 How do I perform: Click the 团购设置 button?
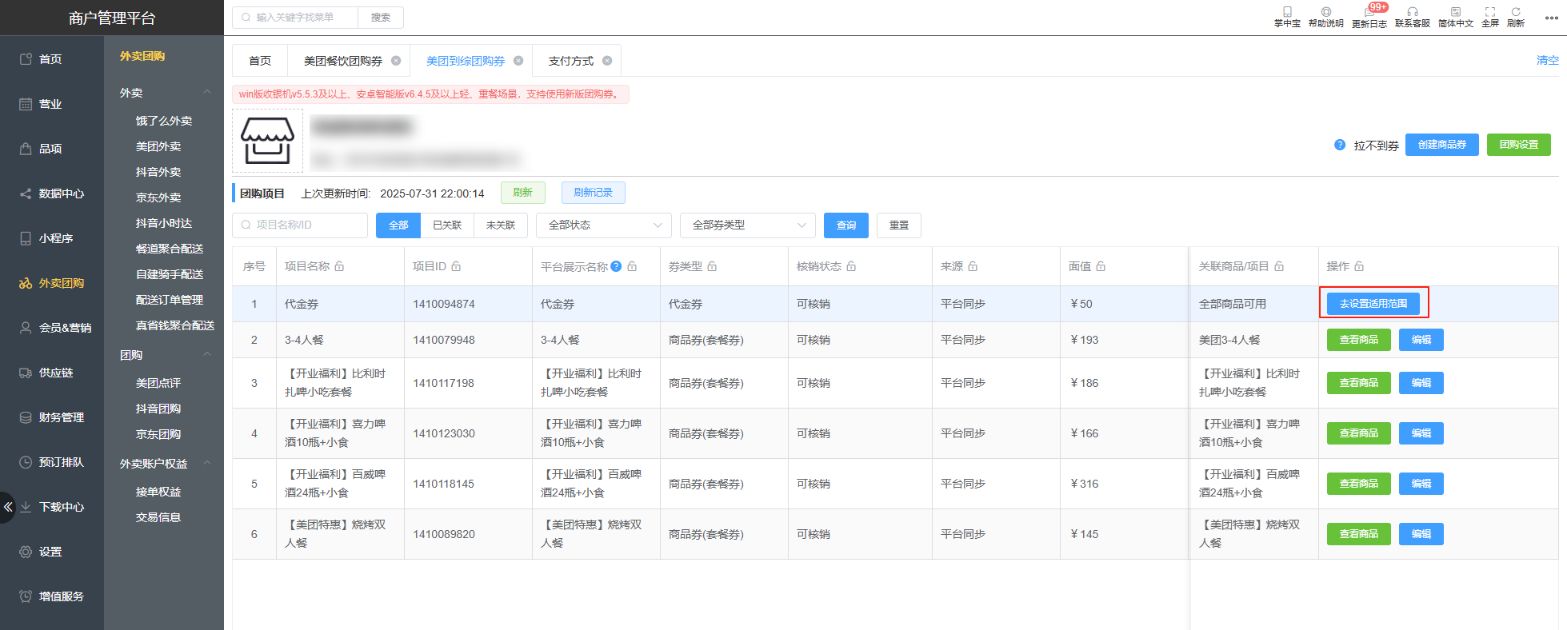coord(1519,145)
